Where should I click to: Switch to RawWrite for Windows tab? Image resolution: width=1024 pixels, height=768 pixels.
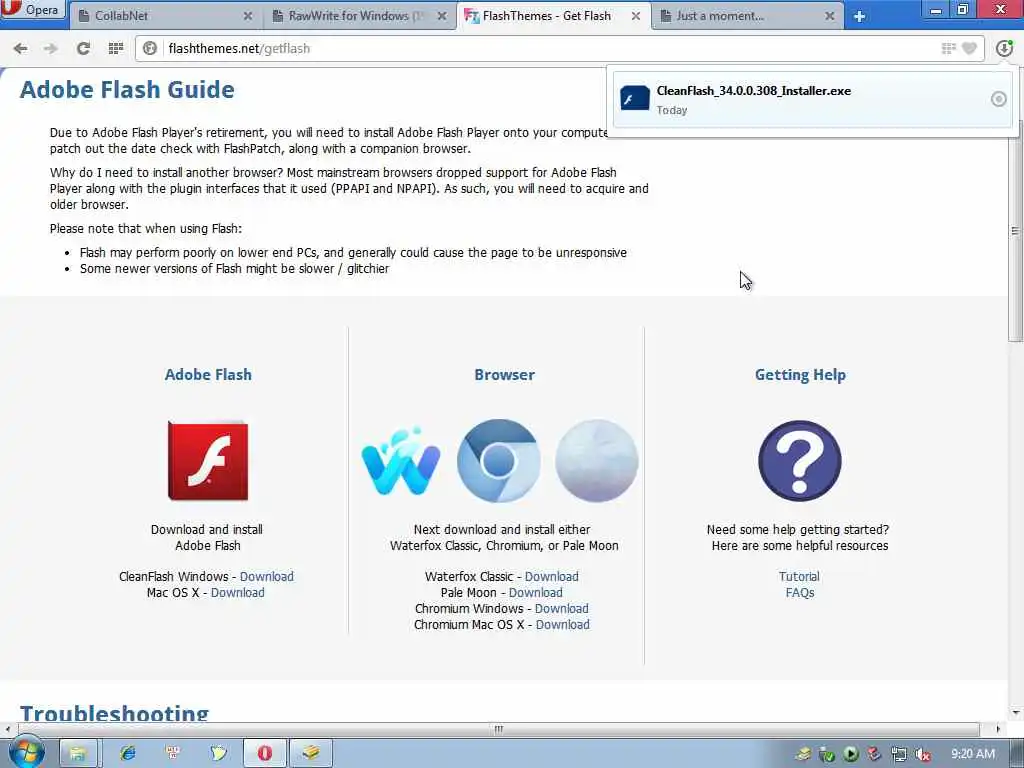pos(359,16)
